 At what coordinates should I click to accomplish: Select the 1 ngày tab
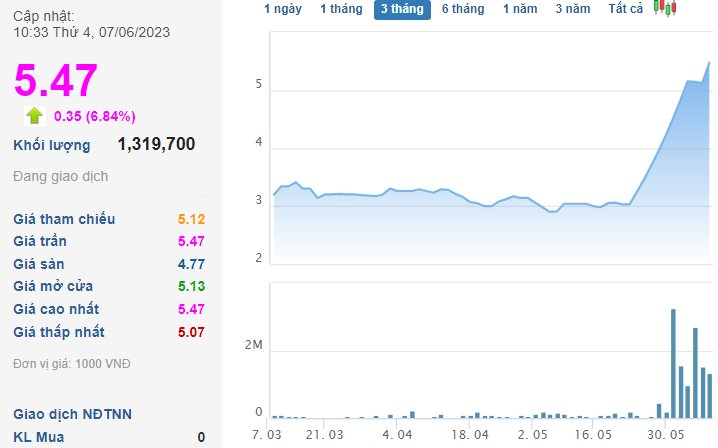click(x=283, y=9)
